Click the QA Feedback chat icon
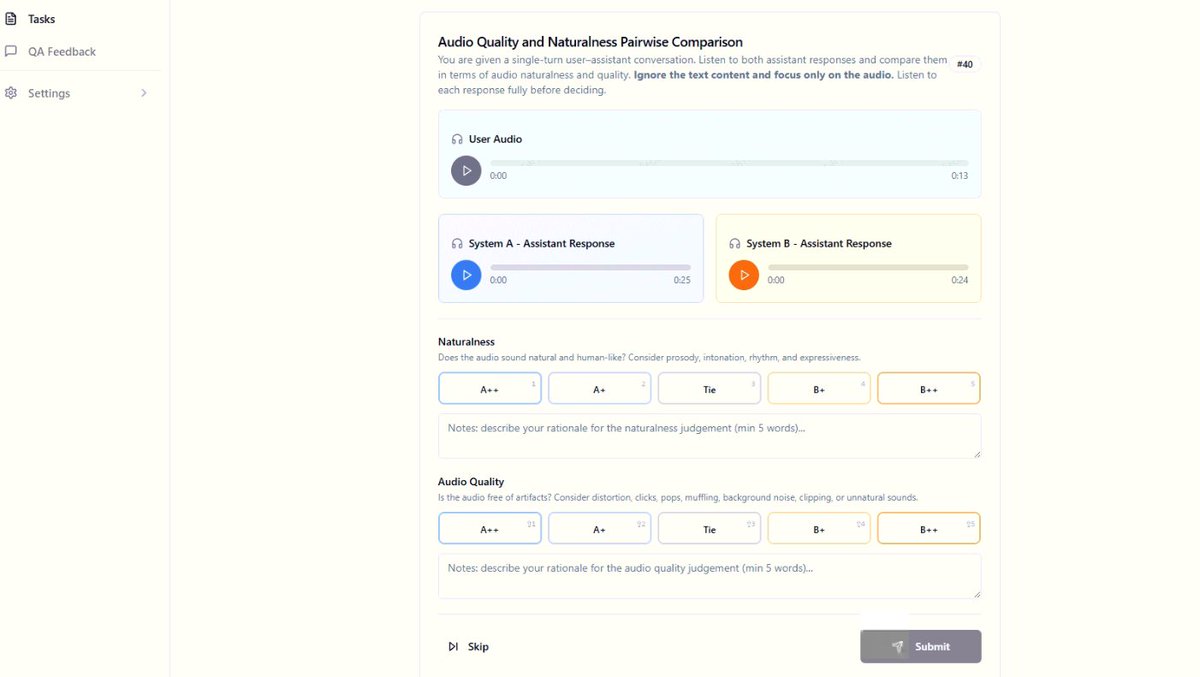This screenshot has width=1200, height=677. pos(11,51)
